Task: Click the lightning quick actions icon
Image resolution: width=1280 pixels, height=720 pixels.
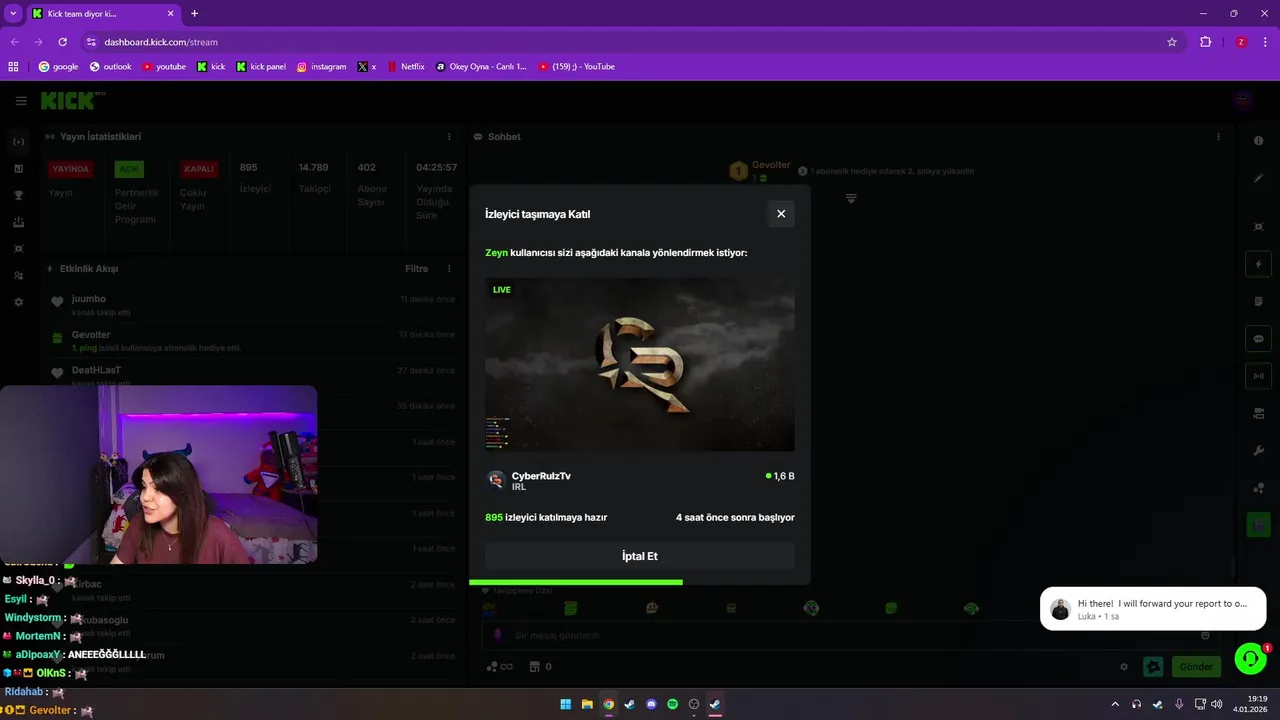Action: [x=1259, y=265]
